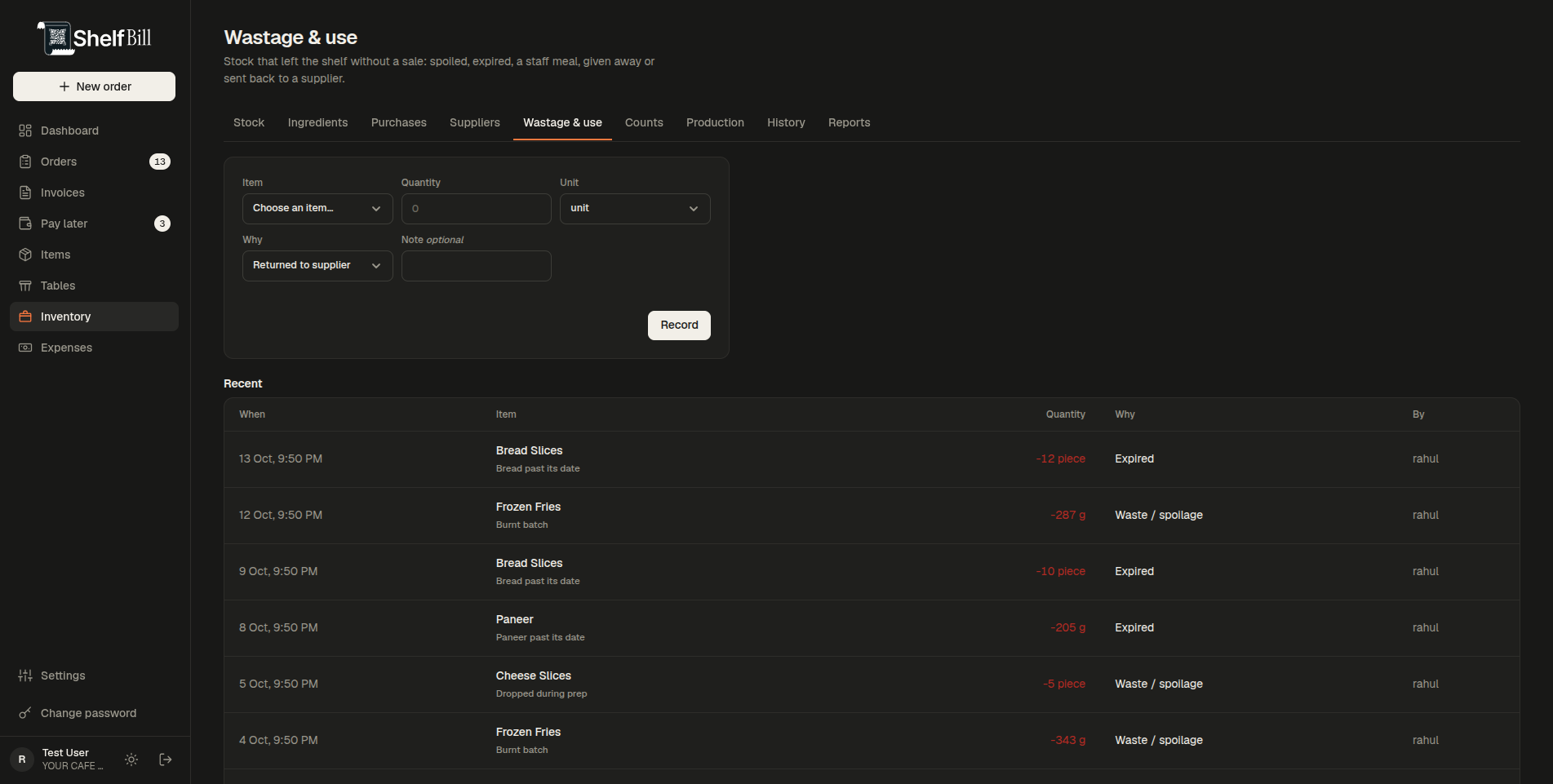Open Dashboard from sidebar icon

25,131
